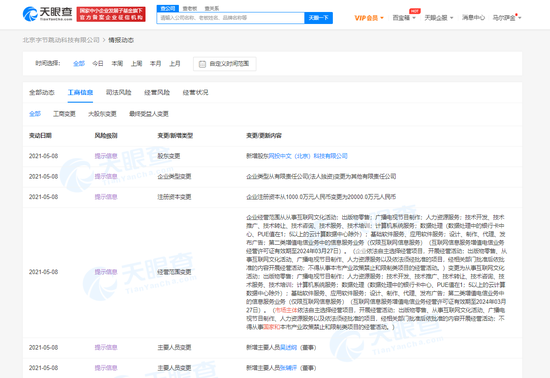
Task: Select the 工商变更 sub-filter
Action: coord(64,114)
